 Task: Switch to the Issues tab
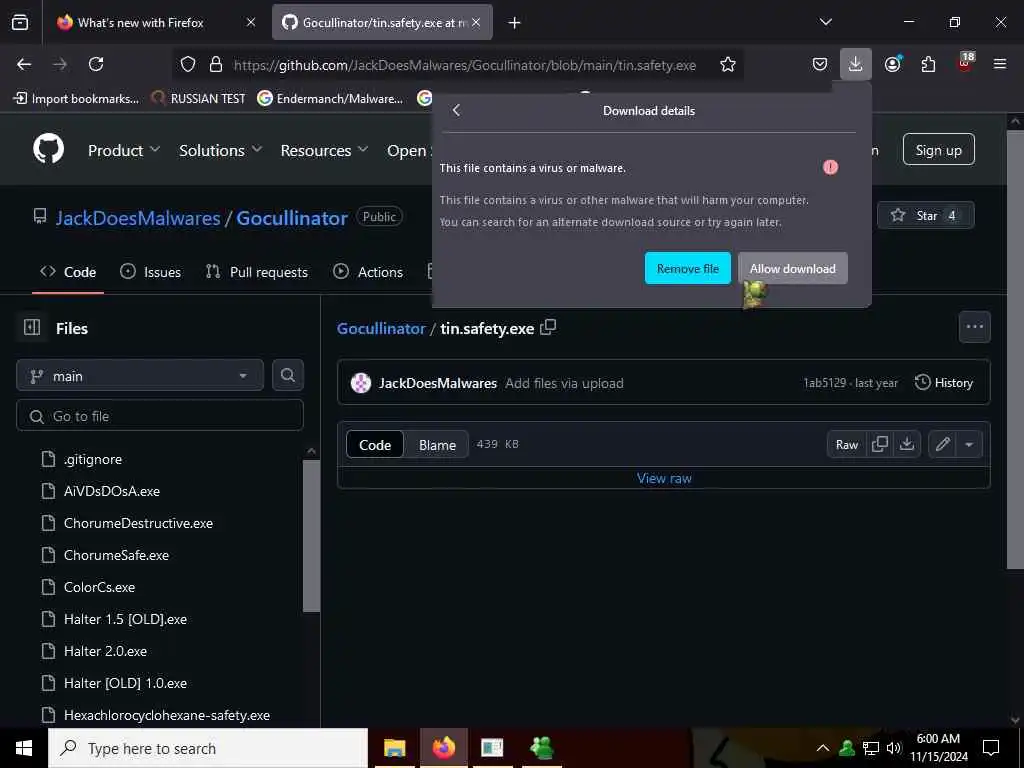pyautogui.click(x=151, y=272)
